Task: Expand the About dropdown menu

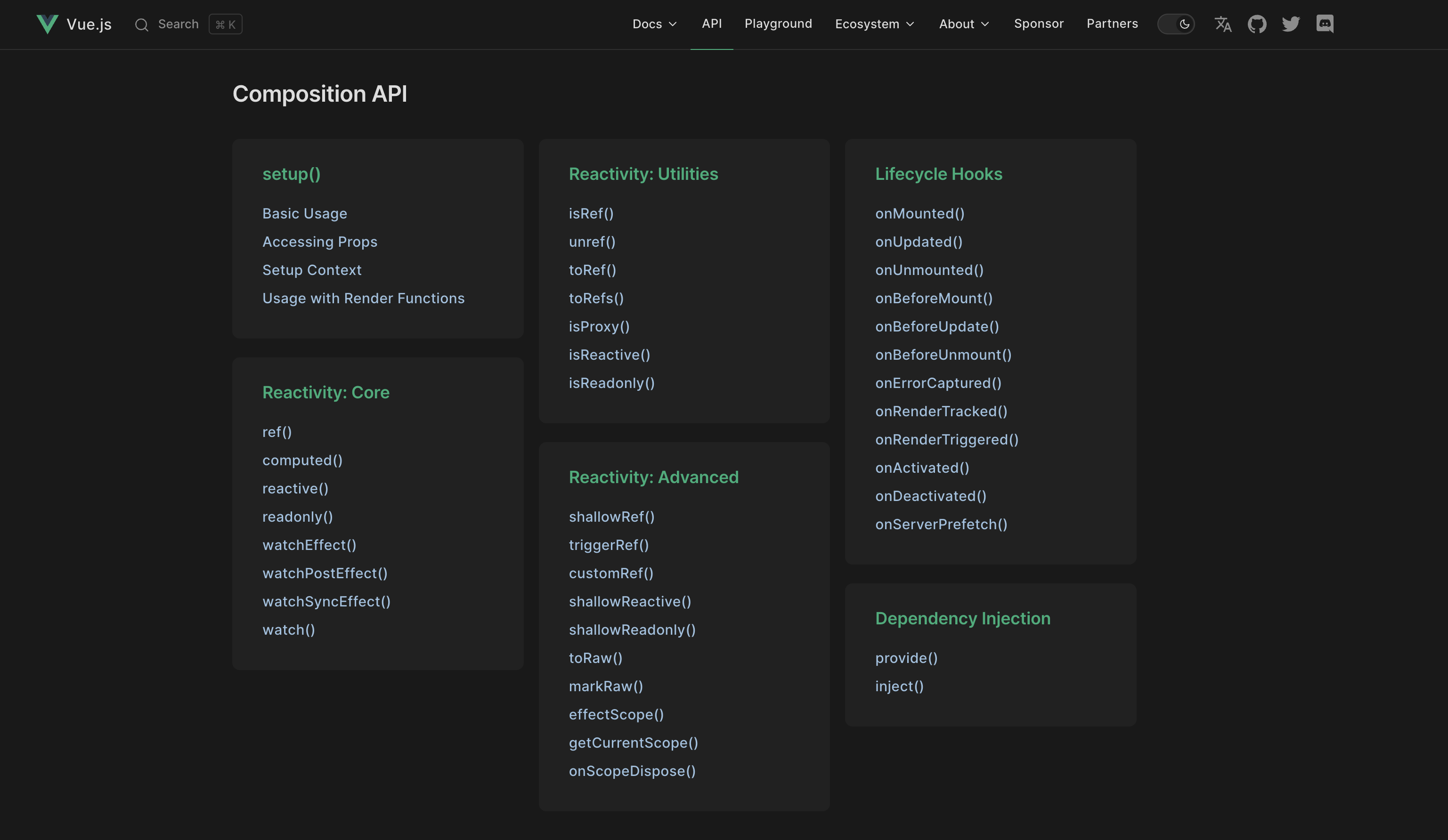Action: [x=964, y=24]
